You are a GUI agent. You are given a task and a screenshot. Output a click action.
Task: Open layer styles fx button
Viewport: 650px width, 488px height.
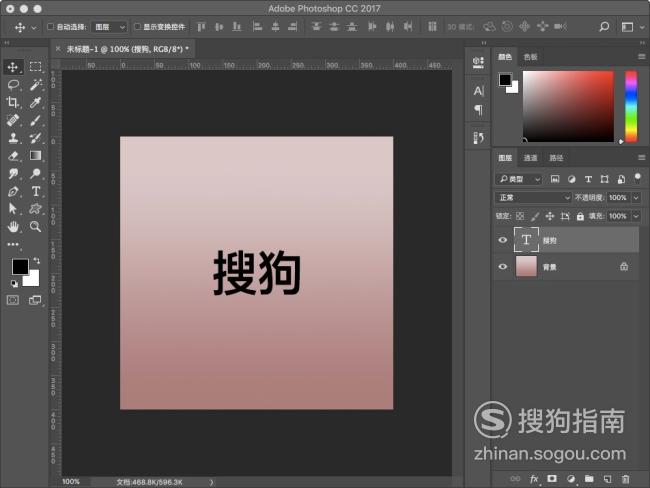534,479
